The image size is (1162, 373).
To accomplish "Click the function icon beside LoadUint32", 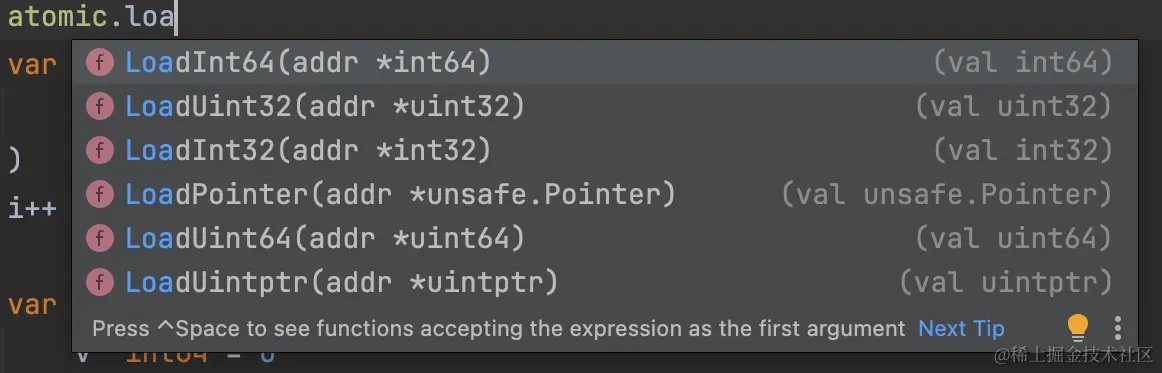I will click(100, 107).
